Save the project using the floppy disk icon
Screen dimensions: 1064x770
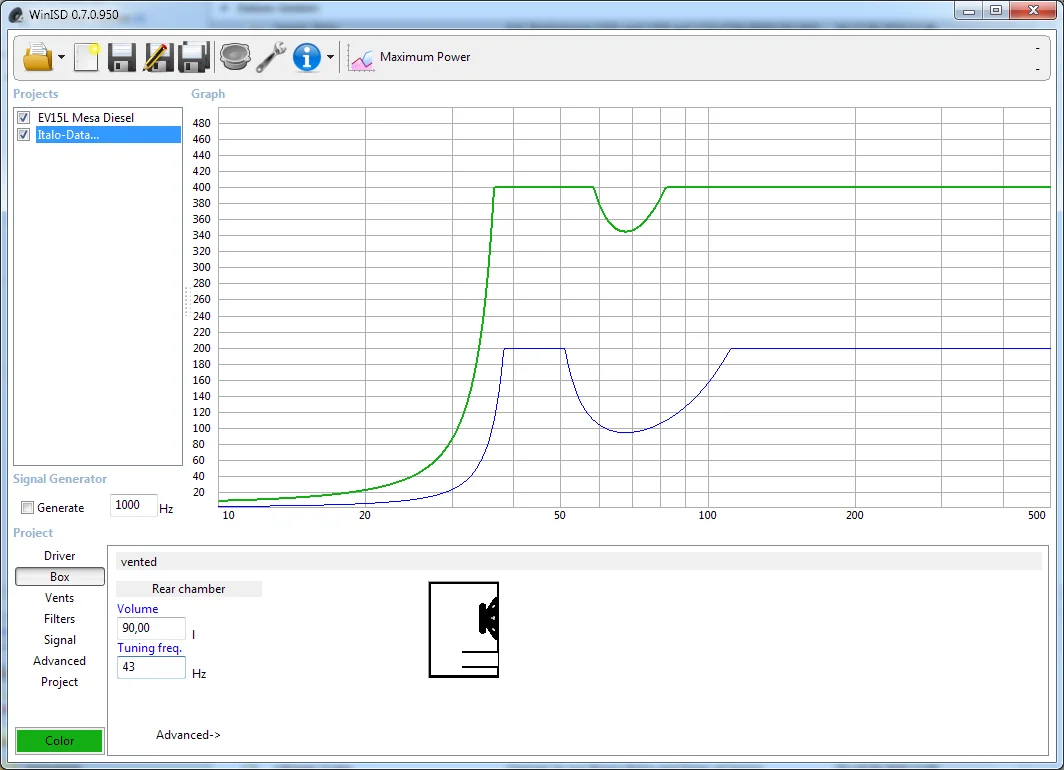(x=122, y=57)
